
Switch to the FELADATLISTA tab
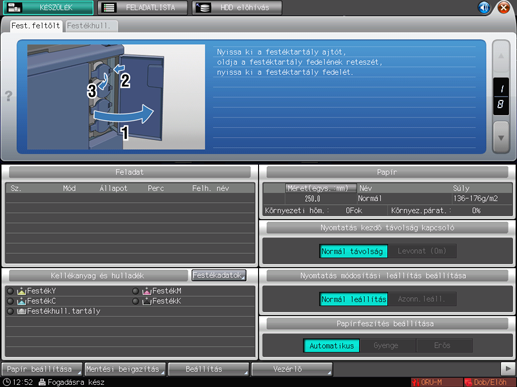click(x=143, y=7)
